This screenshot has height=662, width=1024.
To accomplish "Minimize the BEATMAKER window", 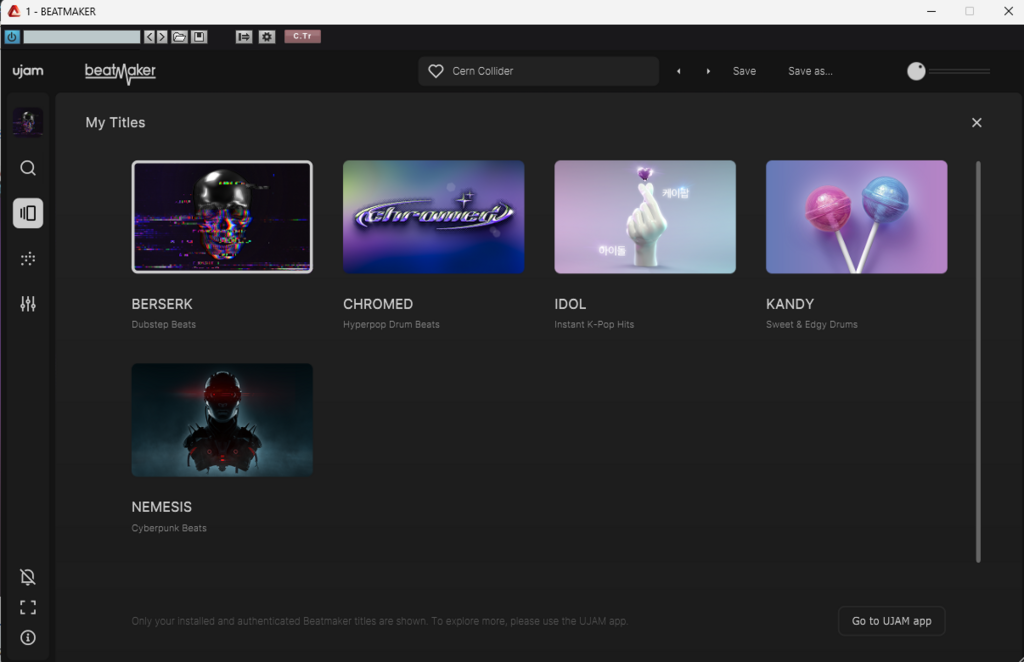I will click(931, 11).
